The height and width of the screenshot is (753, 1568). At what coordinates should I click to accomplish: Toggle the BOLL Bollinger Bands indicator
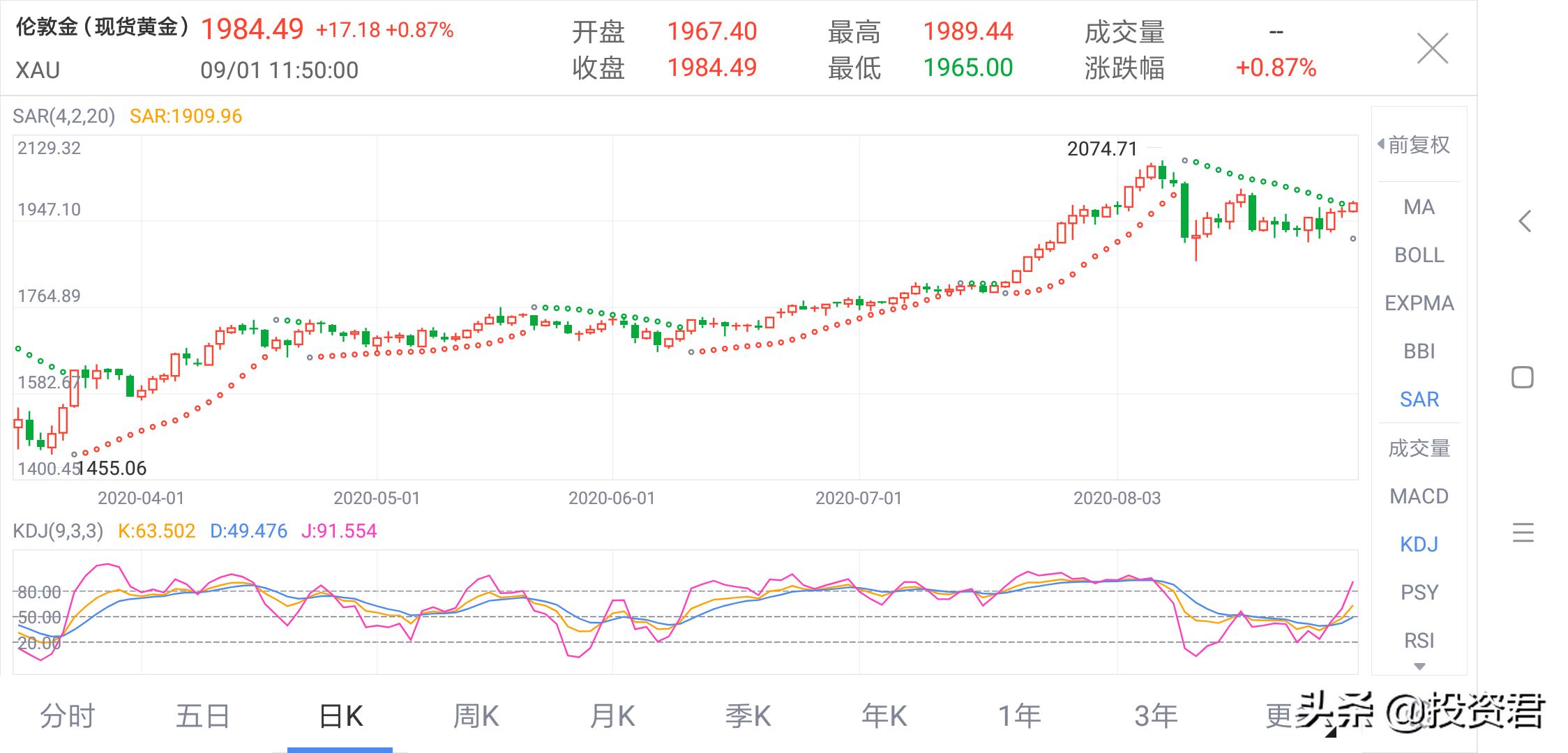(x=1419, y=255)
